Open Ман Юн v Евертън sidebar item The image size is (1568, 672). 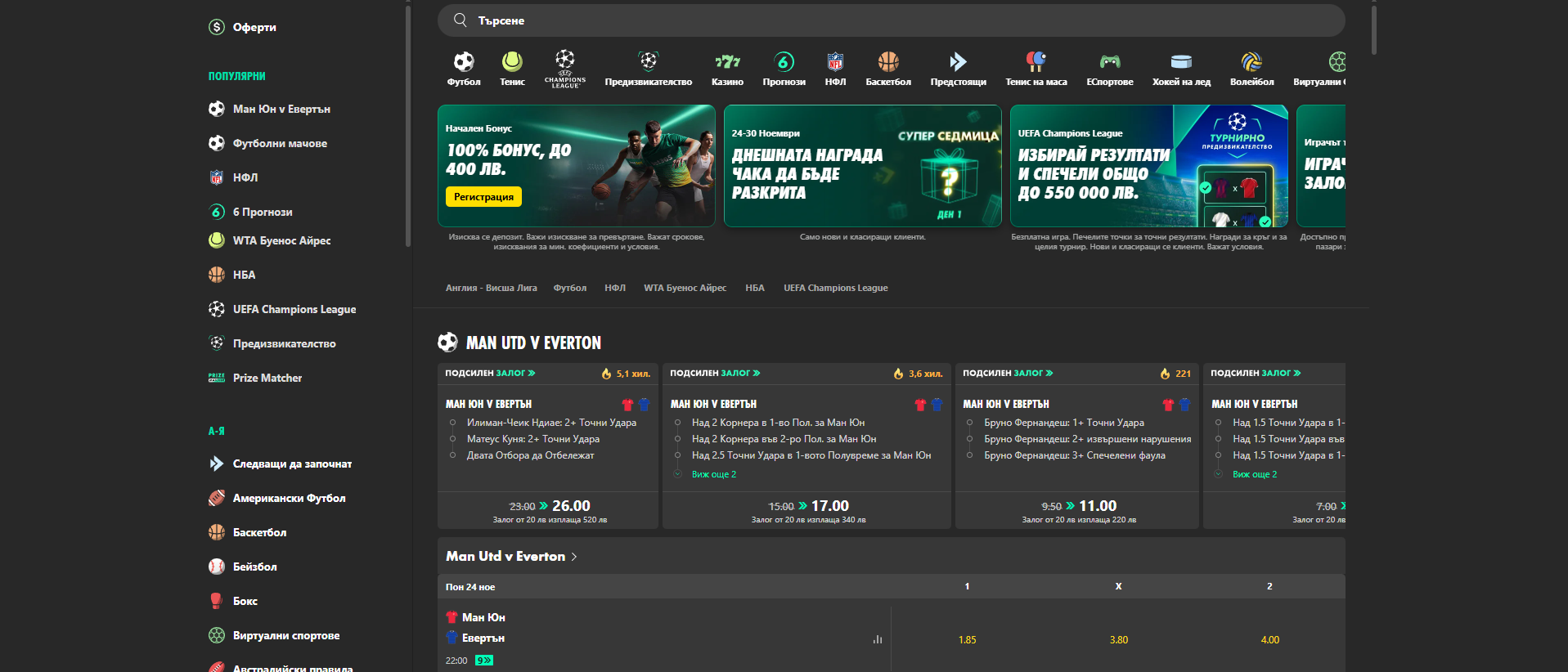click(x=269, y=109)
